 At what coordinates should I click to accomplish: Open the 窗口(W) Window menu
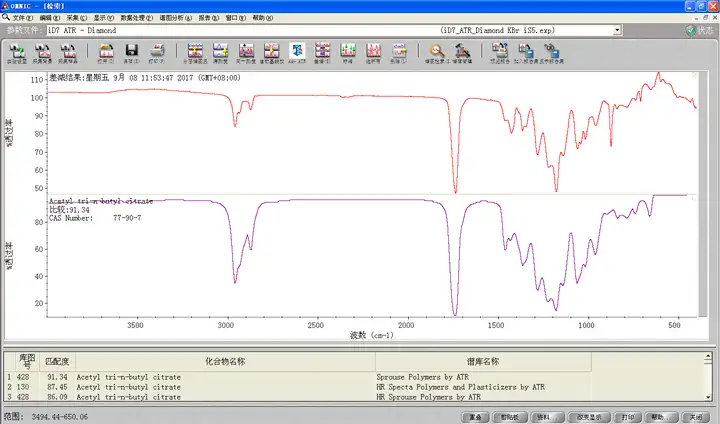click(236, 18)
